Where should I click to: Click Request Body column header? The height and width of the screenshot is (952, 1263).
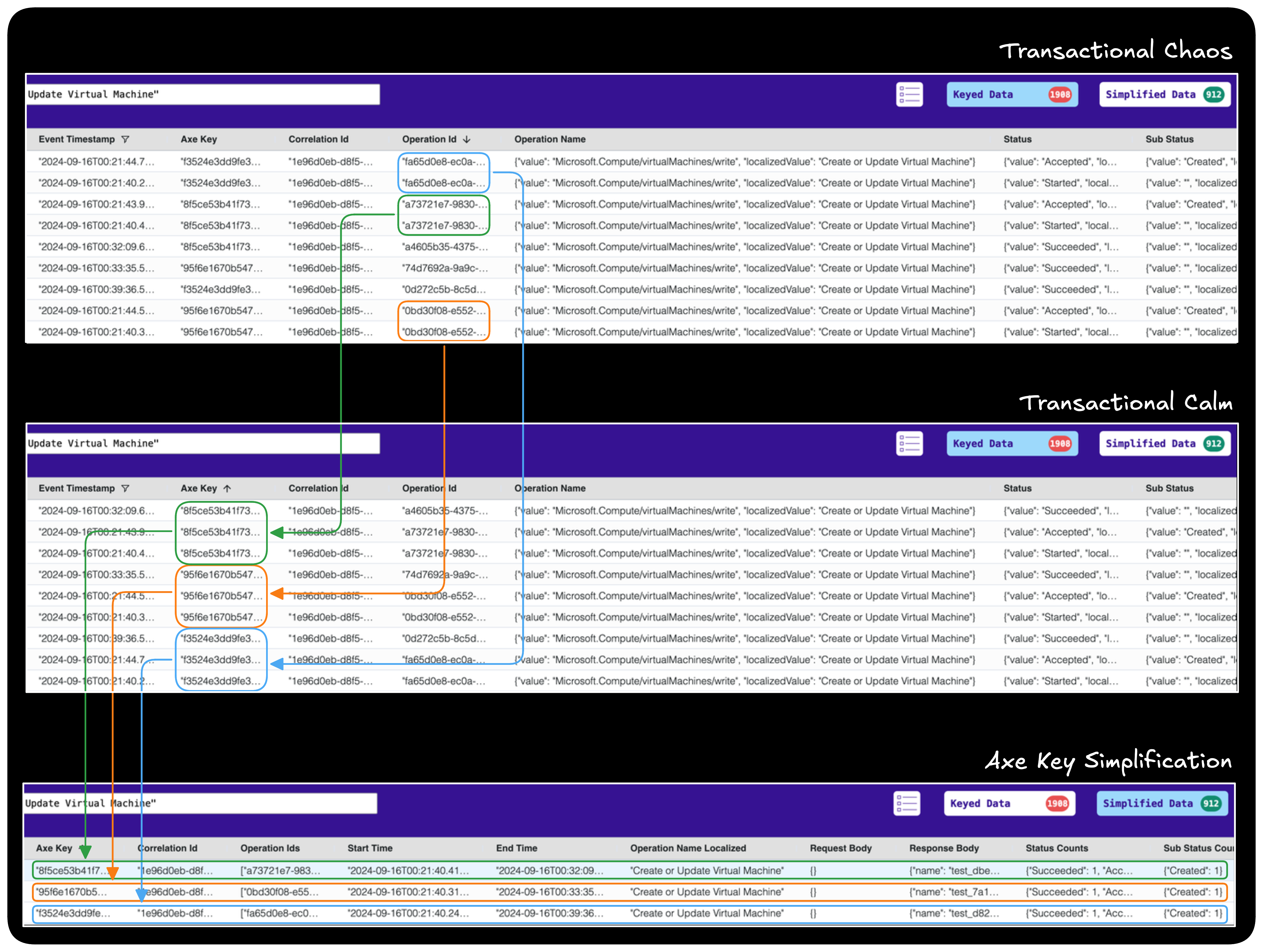click(x=841, y=848)
